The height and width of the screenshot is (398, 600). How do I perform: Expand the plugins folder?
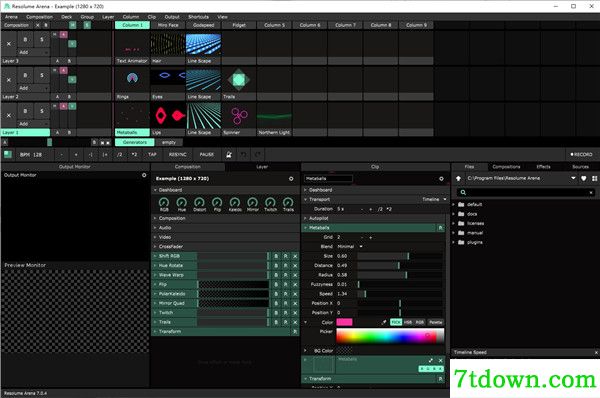pos(454,242)
